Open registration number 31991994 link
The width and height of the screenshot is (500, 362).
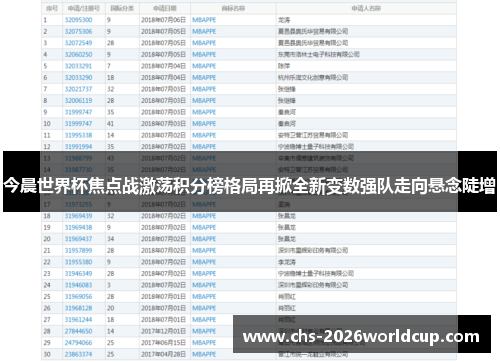tap(78, 147)
